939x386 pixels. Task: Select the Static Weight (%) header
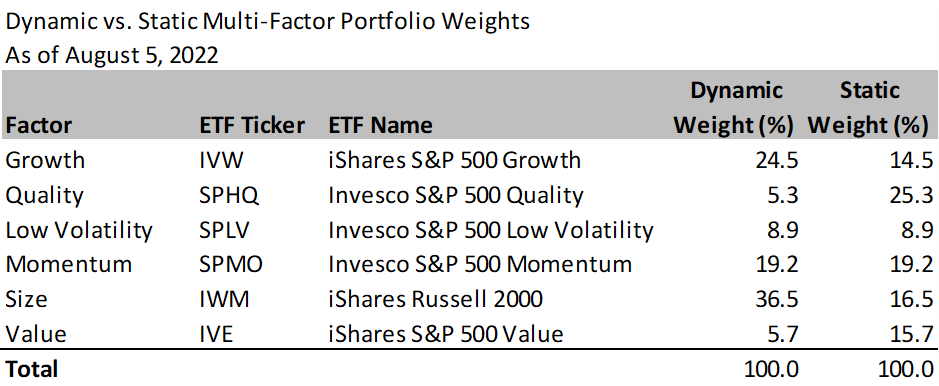tap(868, 108)
